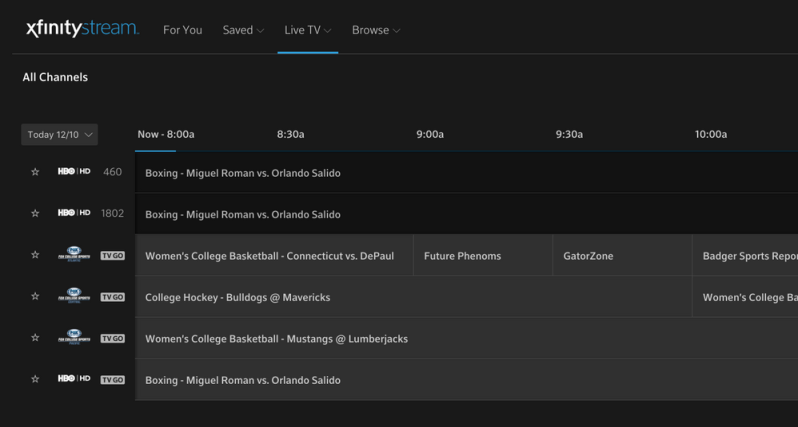Click the 10:00a time header

click(711, 134)
